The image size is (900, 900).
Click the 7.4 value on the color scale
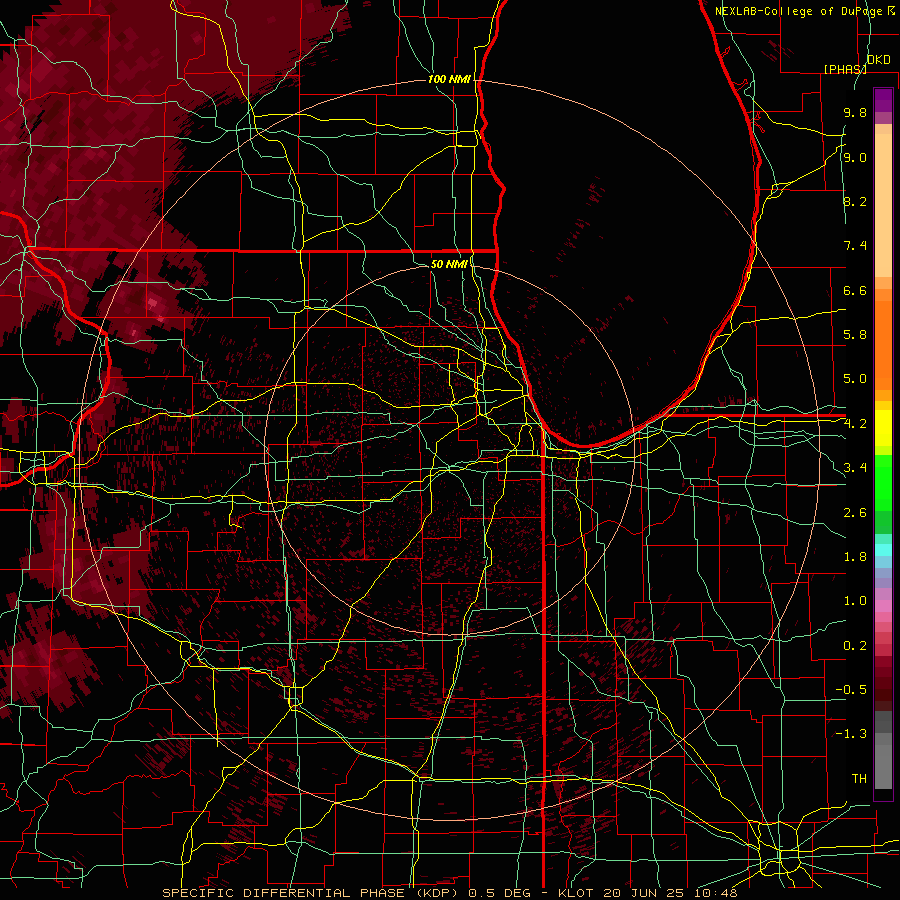(x=855, y=246)
